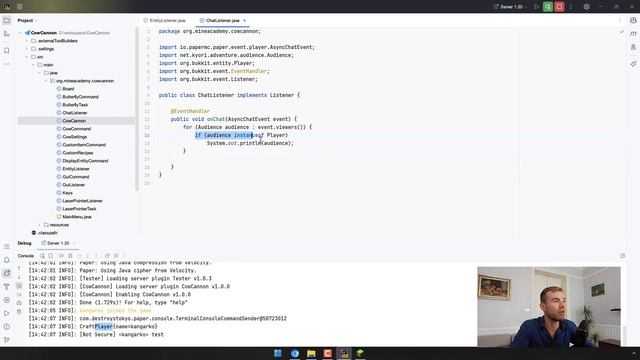Screen dimensions: 640x360
Task: Open the Bookmarks tool window icon
Action: (x=7, y=50)
